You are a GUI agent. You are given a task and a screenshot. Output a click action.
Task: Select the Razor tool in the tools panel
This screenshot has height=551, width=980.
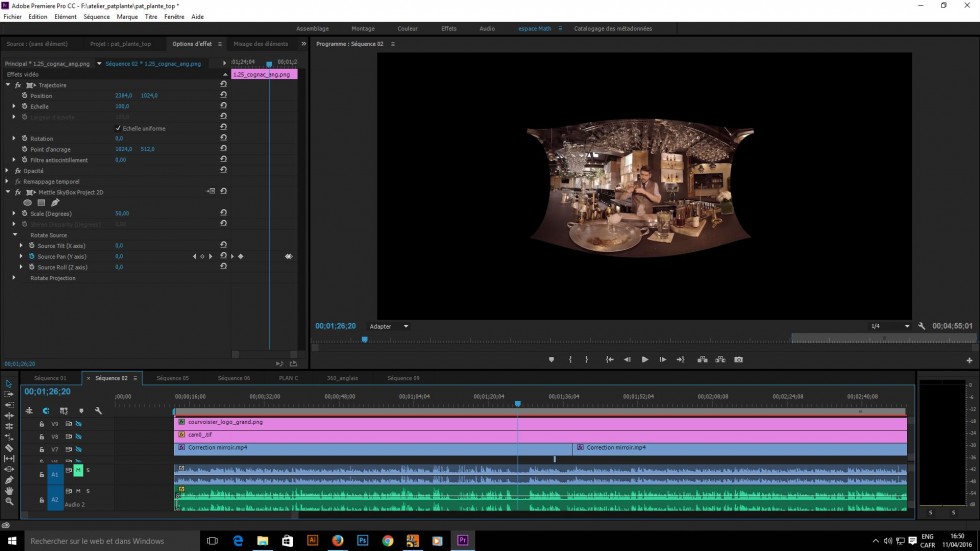[9, 447]
